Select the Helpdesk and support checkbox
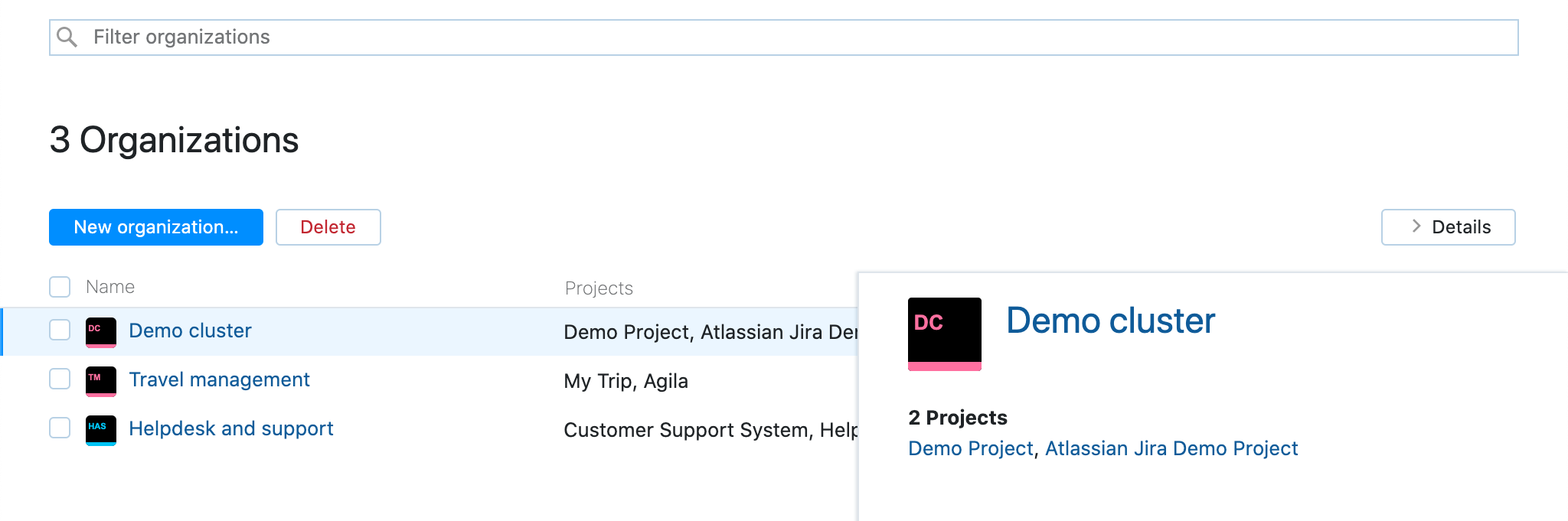The height and width of the screenshot is (521, 1568). (x=60, y=428)
